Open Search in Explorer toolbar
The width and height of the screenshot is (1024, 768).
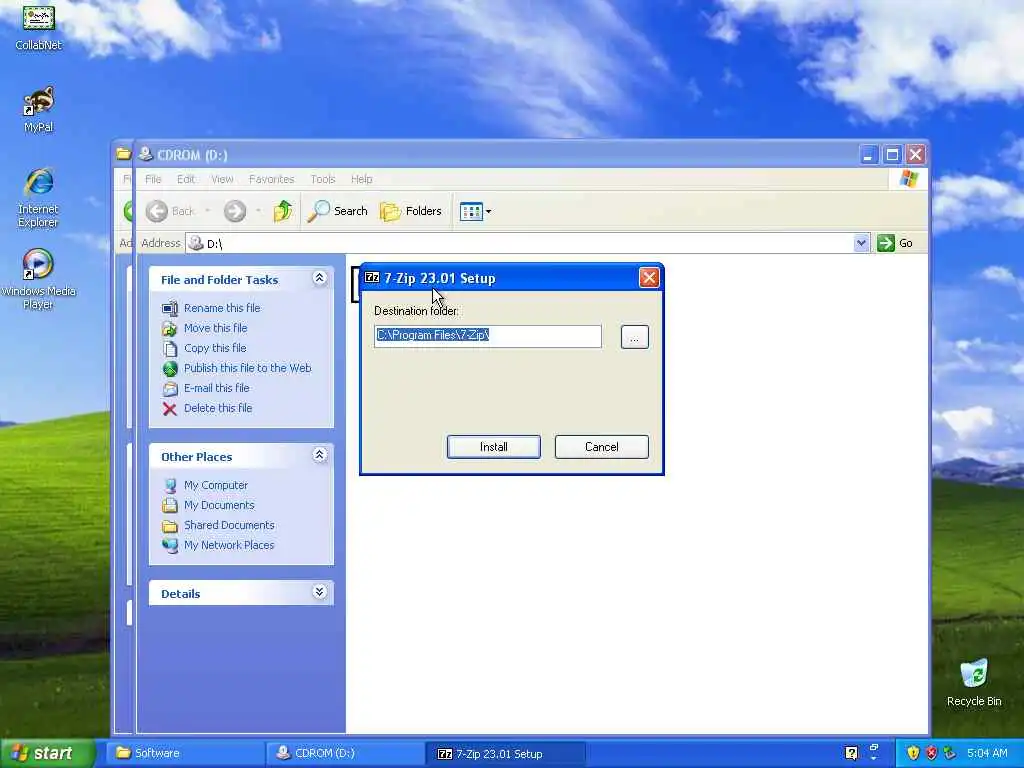click(x=337, y=211)
